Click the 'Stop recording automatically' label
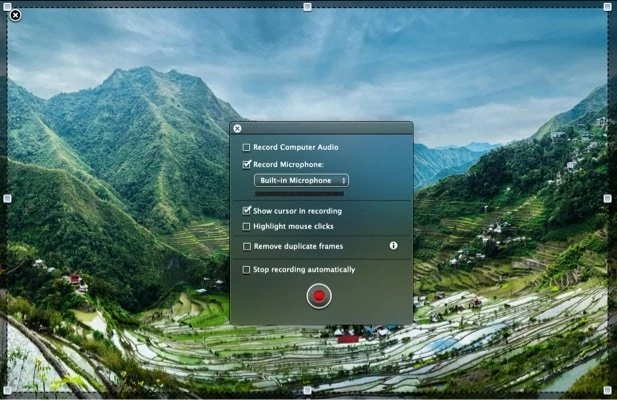Screen dimensions: 617x400 tap(304, 269)
